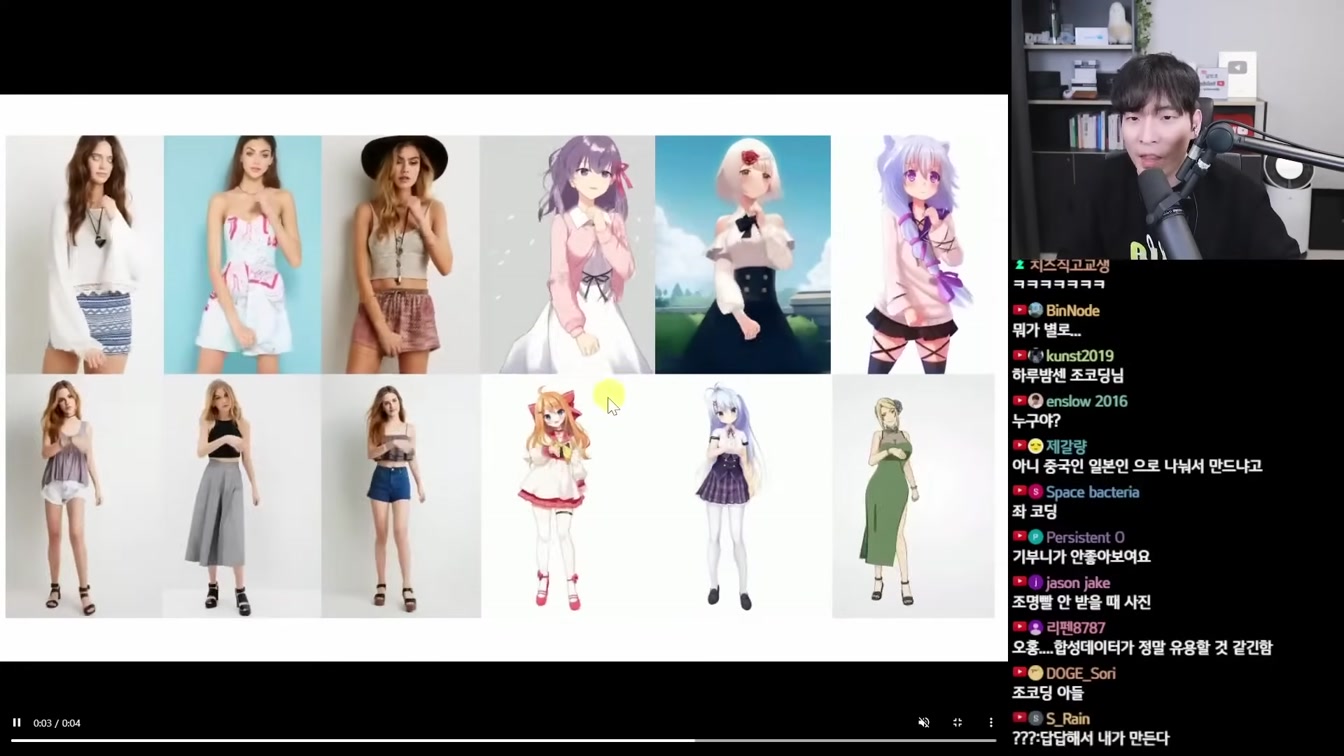Screen dimensions: 1344x756
Task: Click the message starting '아니 중국인 일본인'
Action: (x=1137, y=466)
